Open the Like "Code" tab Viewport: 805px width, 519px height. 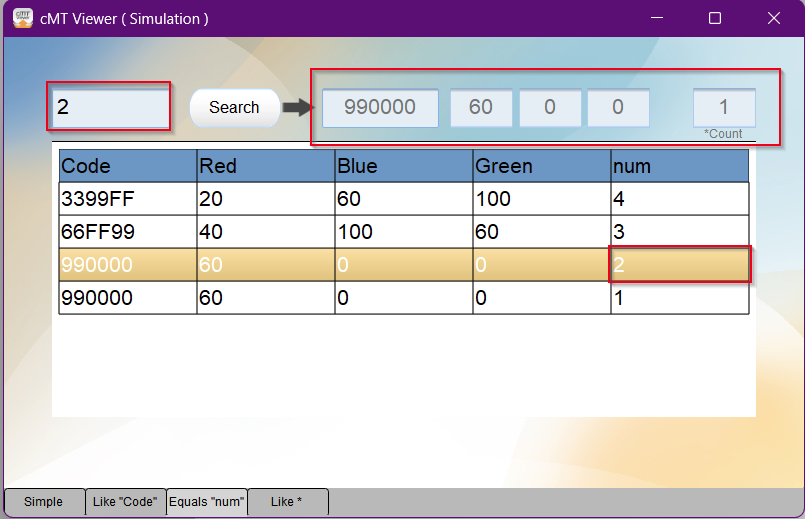125,502
